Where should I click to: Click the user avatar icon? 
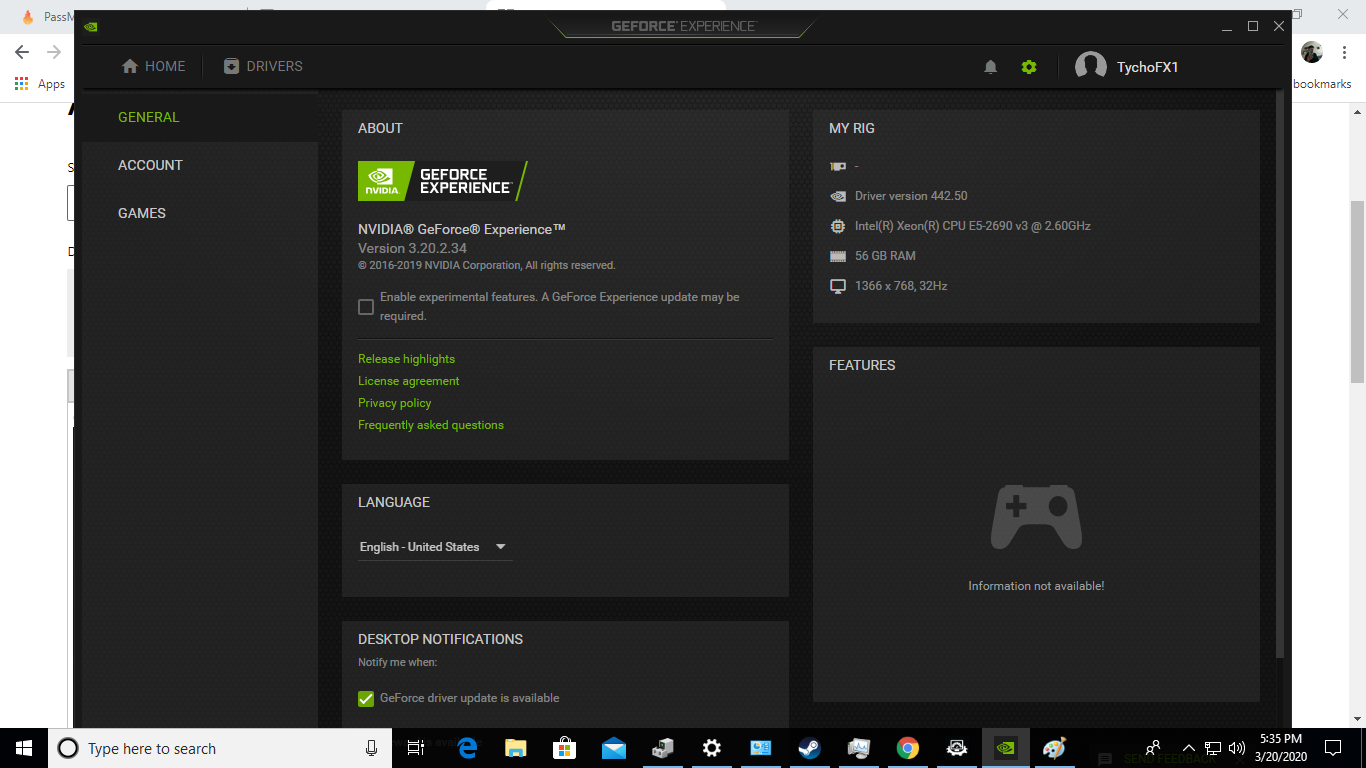[x=1091, y=67]
